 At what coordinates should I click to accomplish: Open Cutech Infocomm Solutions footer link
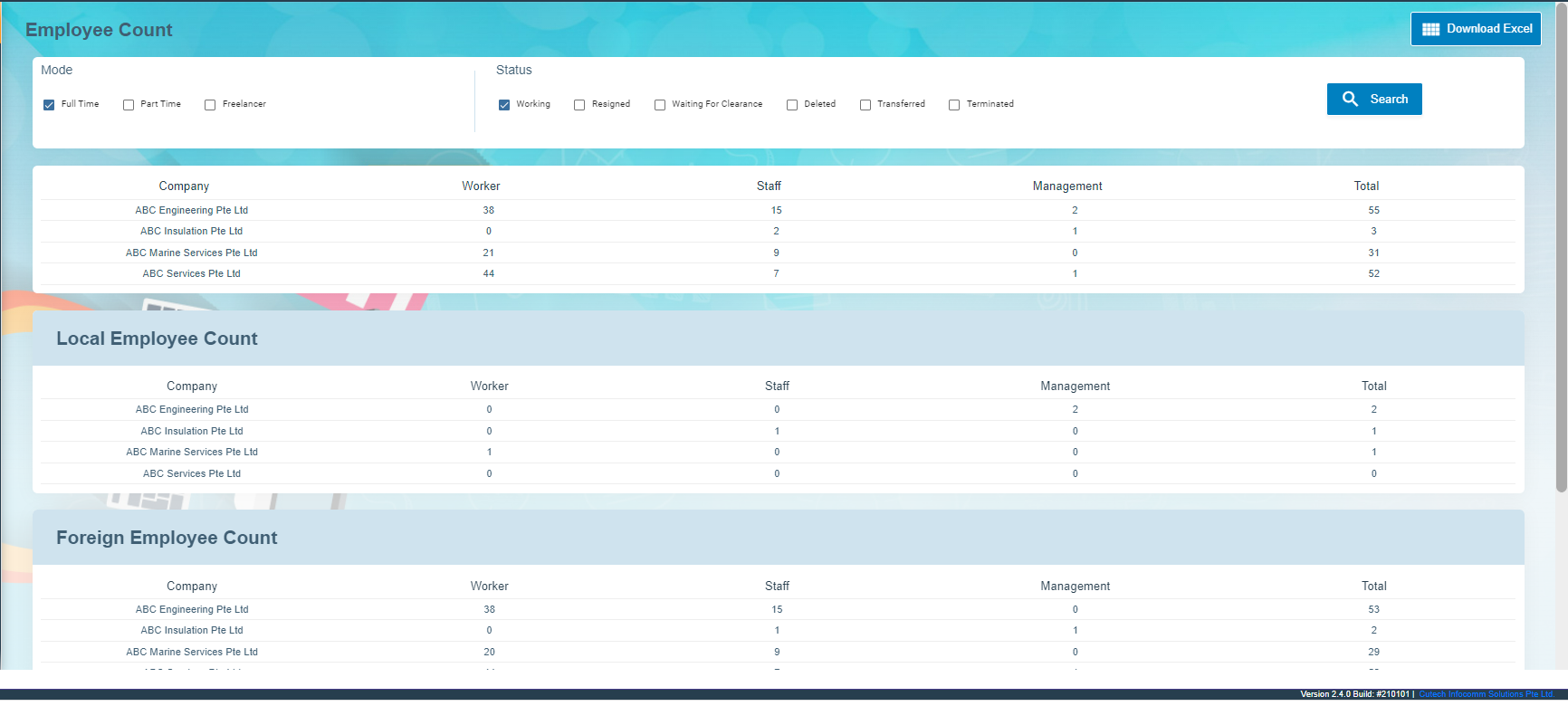[x=1486, y=694]
